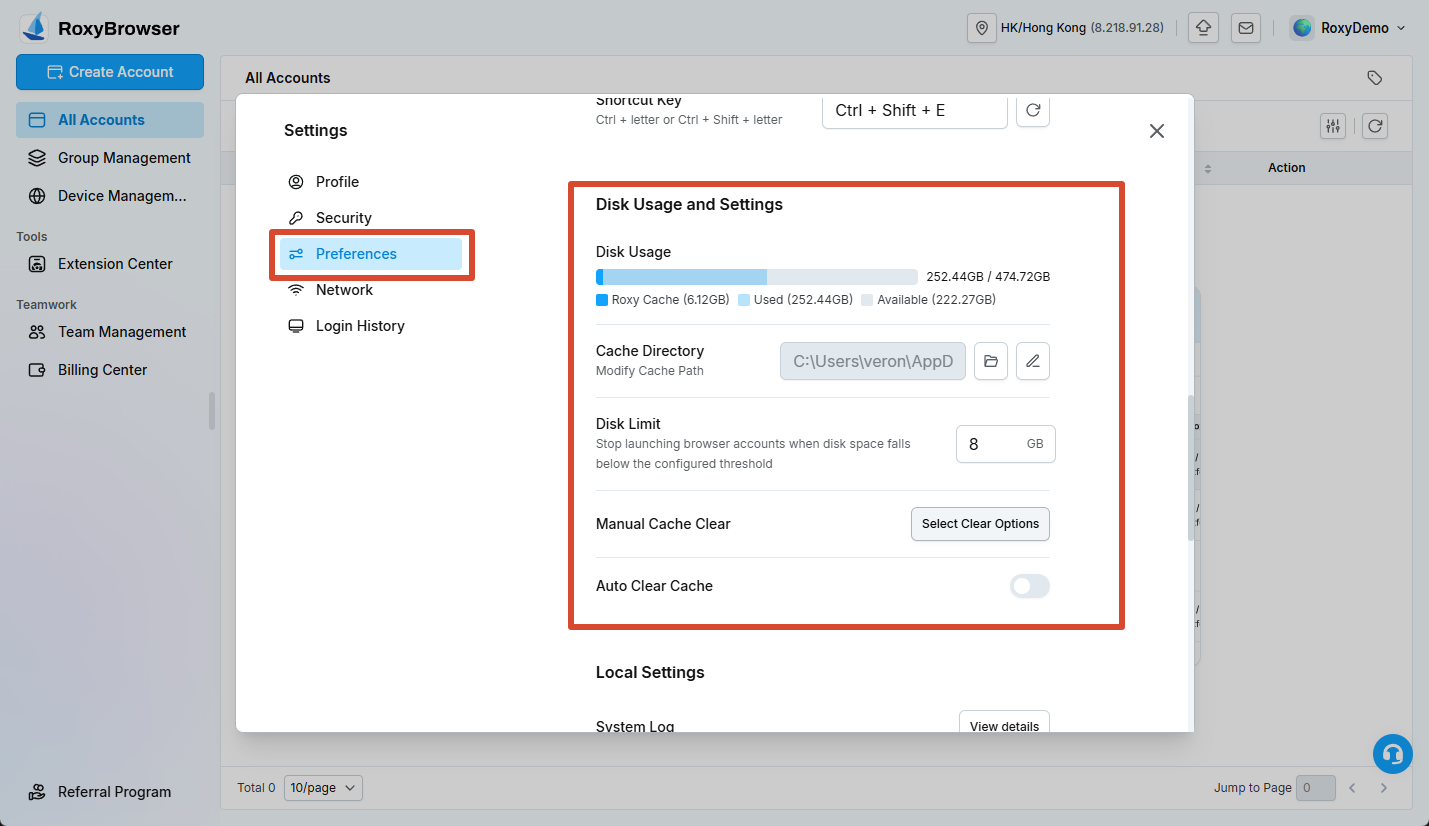Viewport: 1429px width, 826px height.
Task: Click the Action column header
Action: tap(1287, 168)
